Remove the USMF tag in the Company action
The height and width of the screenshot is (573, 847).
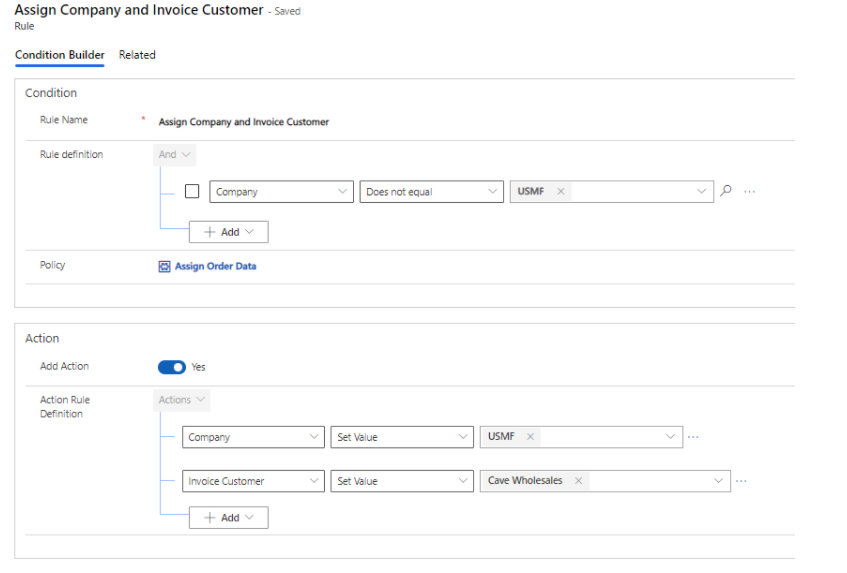click(x=530, y=436)
